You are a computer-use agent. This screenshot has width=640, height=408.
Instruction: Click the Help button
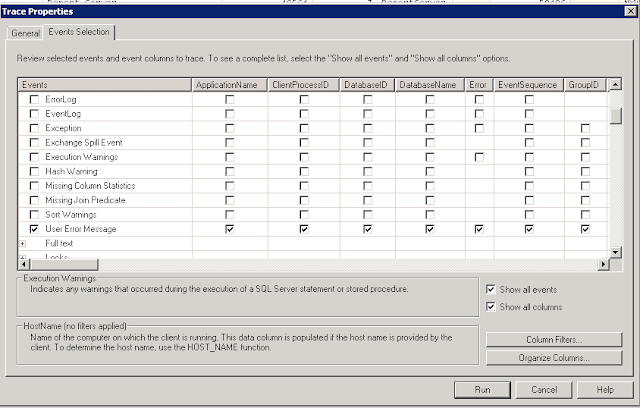pos(605,390)
